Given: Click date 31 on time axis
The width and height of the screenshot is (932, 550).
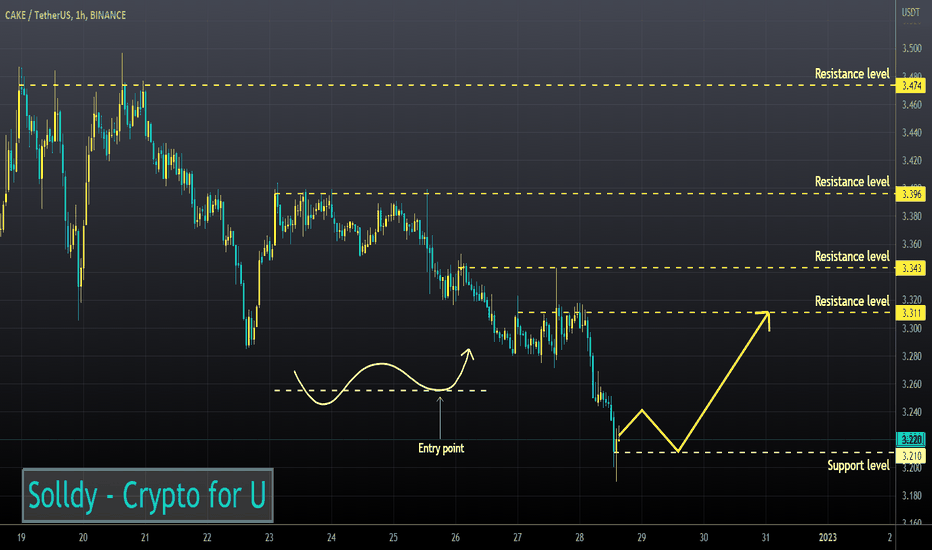Looking at the screenshot, I should (766, 538).
